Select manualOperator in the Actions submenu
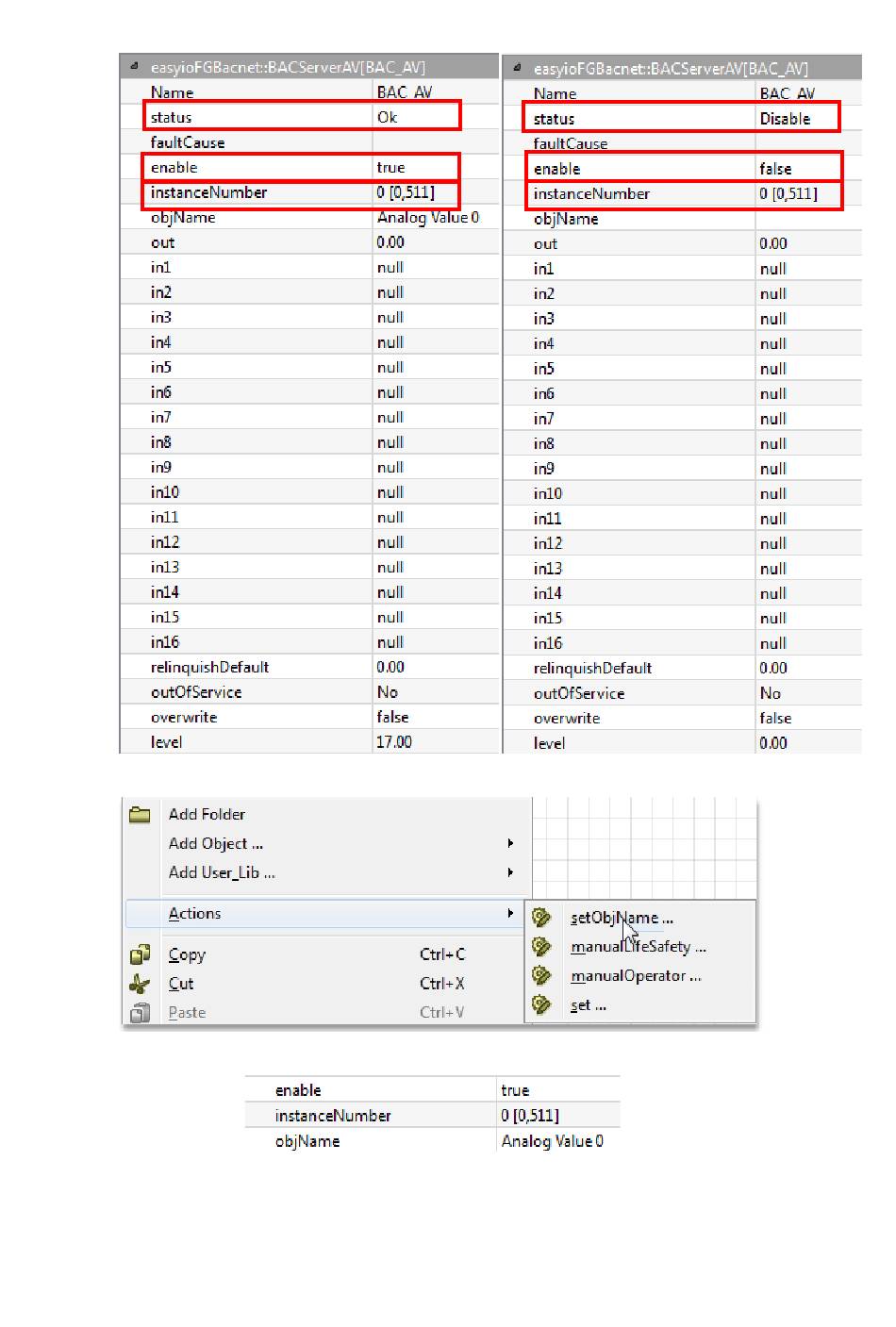 pyautogui.click(x=636, y=976)
